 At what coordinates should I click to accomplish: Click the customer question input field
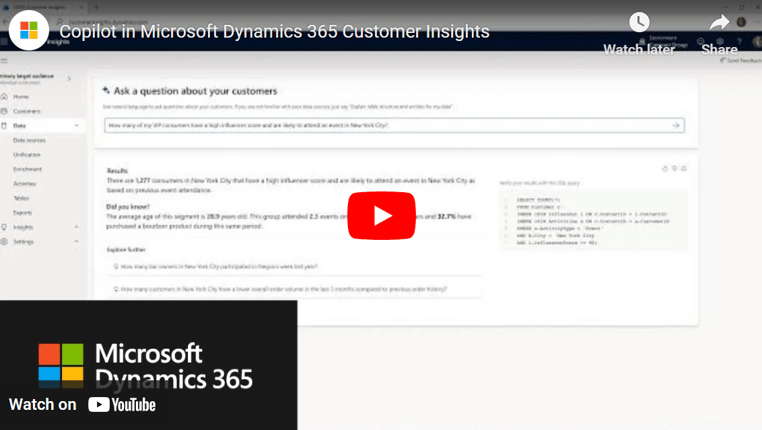[385, 125]
